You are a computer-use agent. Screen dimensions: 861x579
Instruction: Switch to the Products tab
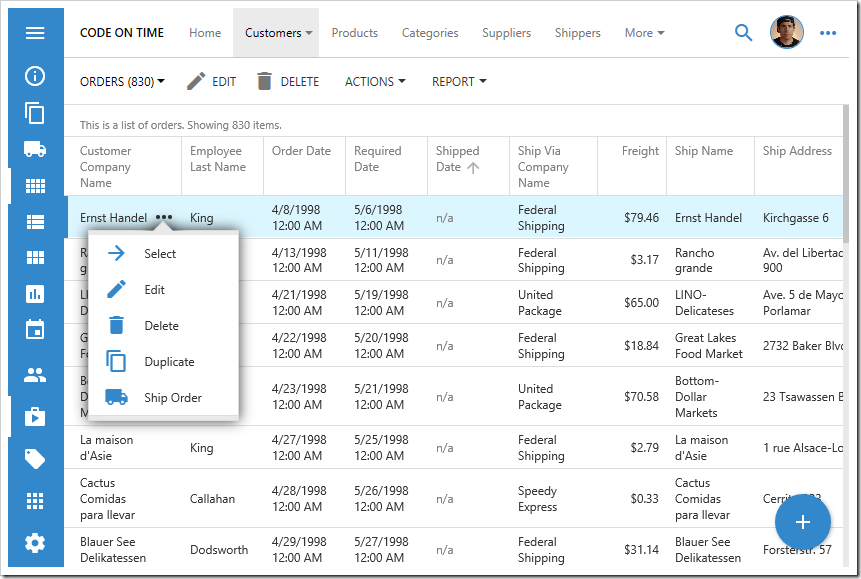(x=355, y=33)
